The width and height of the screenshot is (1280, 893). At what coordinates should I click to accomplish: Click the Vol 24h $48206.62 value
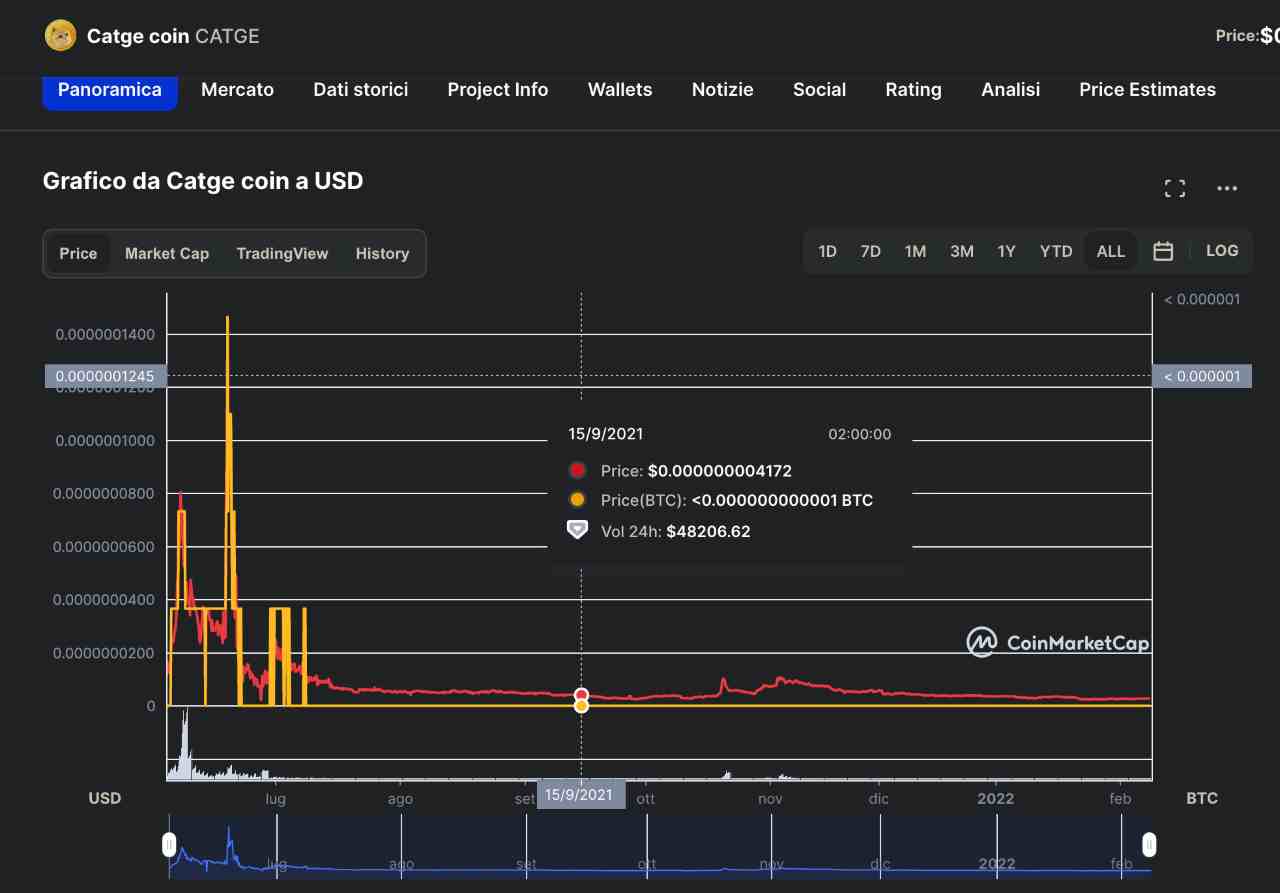tap(708, 532)
